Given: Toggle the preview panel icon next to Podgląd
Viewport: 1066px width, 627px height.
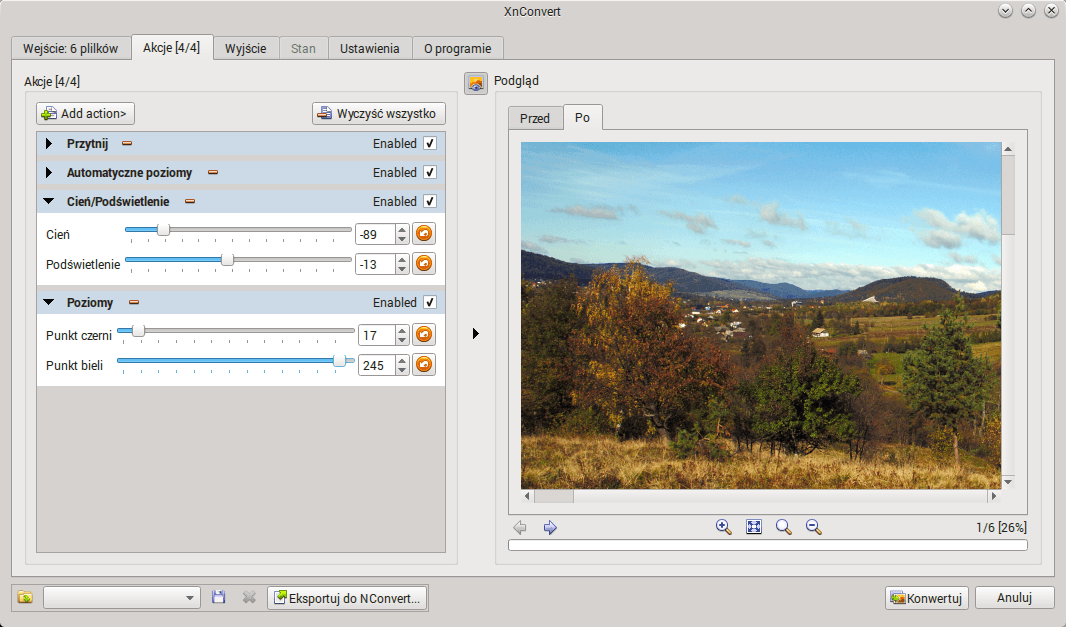Looking at the screenshot, I should coord(476,84).
